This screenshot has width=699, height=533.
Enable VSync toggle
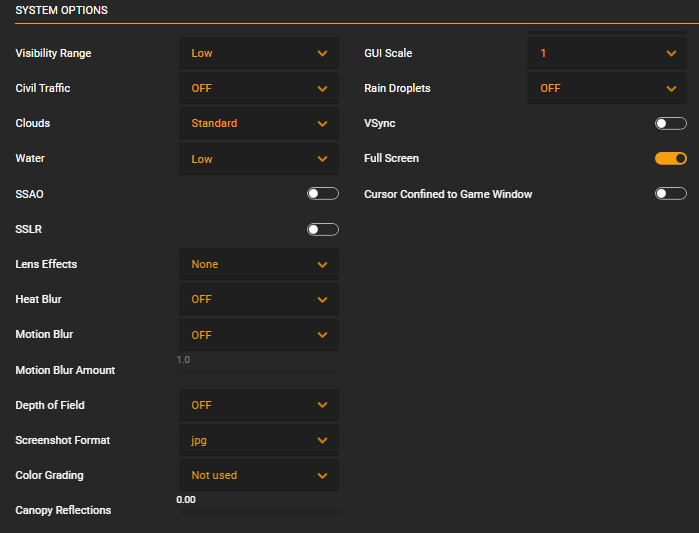(670, 123)
